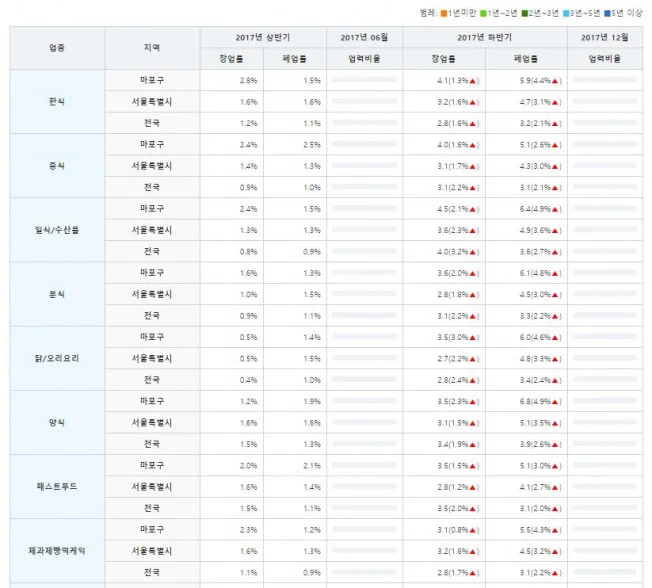Click the 4.8(3.3%▲) value
Image resolution: width=652 pixels, height=588 pixels.
click(x=541, y=358)
